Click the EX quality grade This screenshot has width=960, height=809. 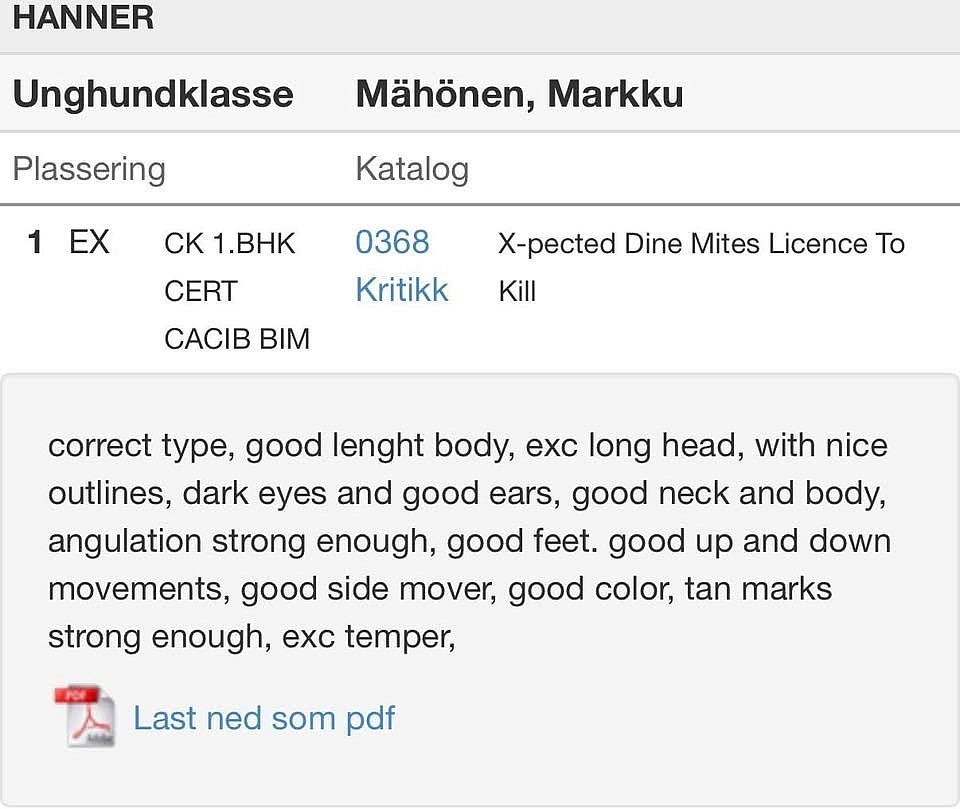click(x=89, y=242)
